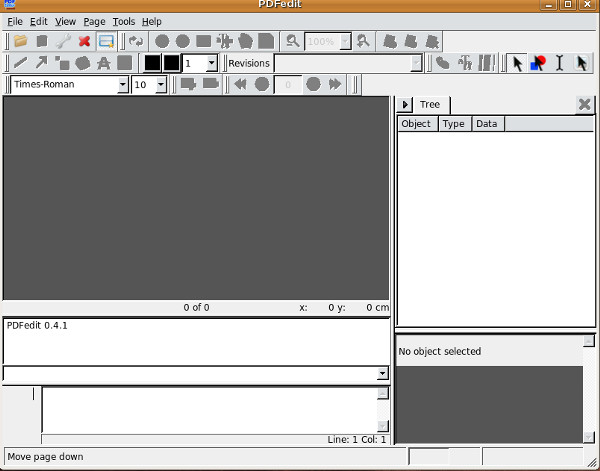Toggle arrow pointer with light blue box

[581, 63]
